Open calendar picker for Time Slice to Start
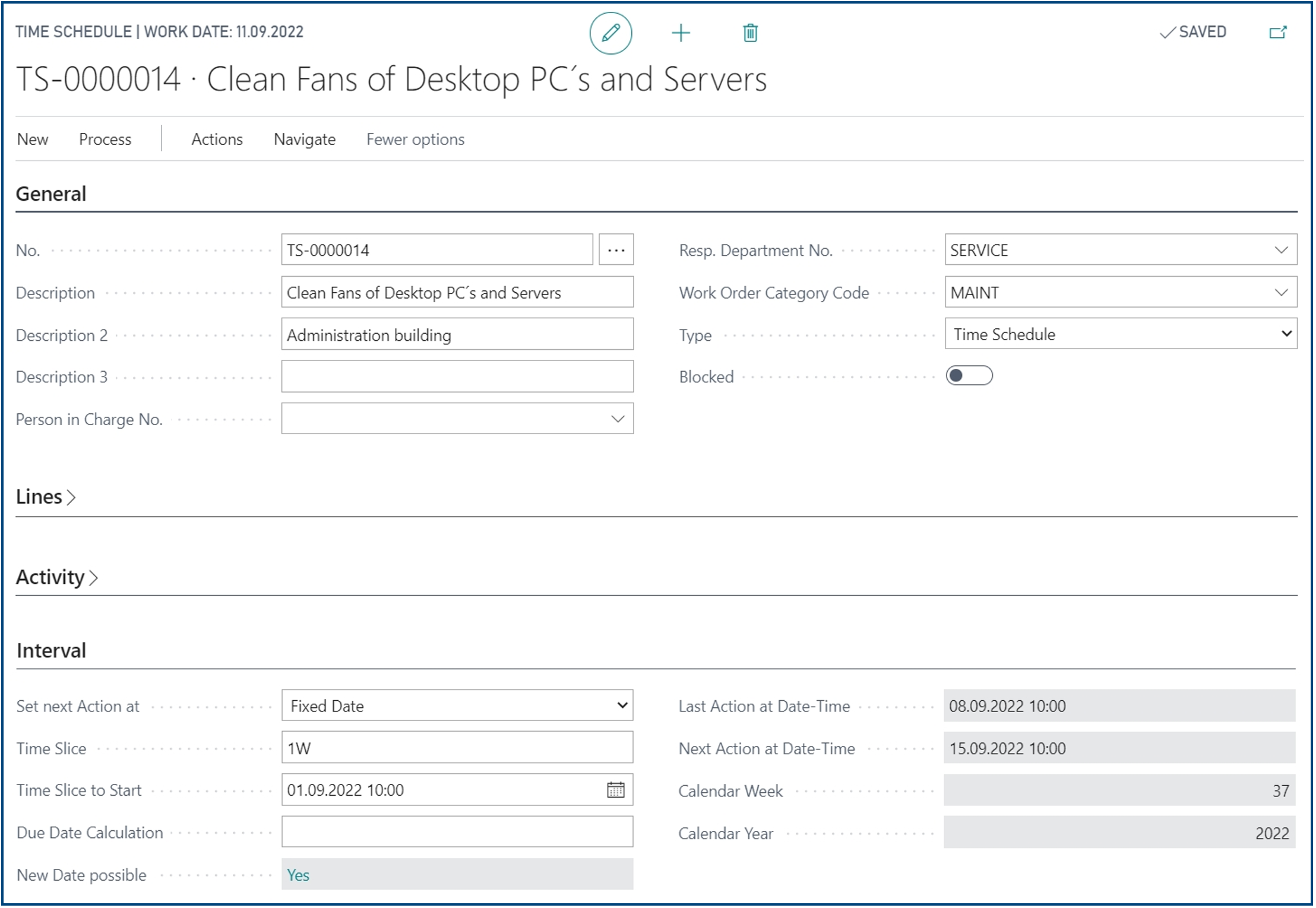 click(x=616, y=790)
